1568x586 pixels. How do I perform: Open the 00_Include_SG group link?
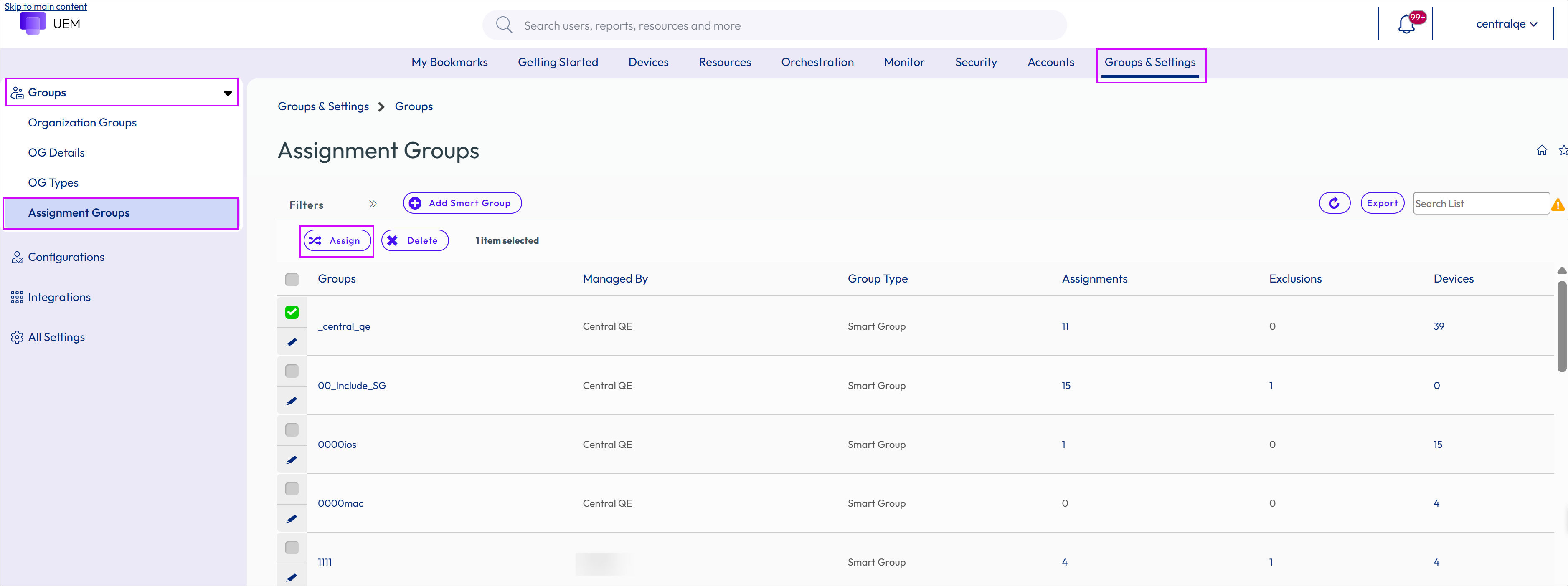[351, 386]
